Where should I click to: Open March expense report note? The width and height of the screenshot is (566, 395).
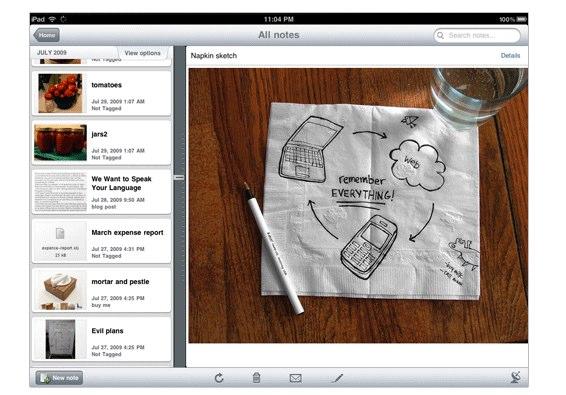pos(101,241)
